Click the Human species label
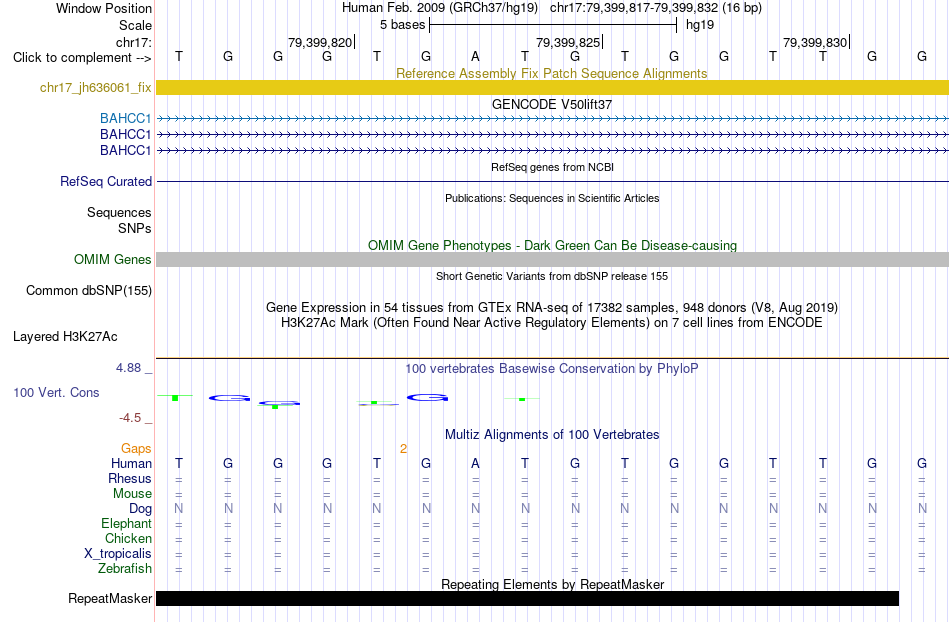 [131, 463]
